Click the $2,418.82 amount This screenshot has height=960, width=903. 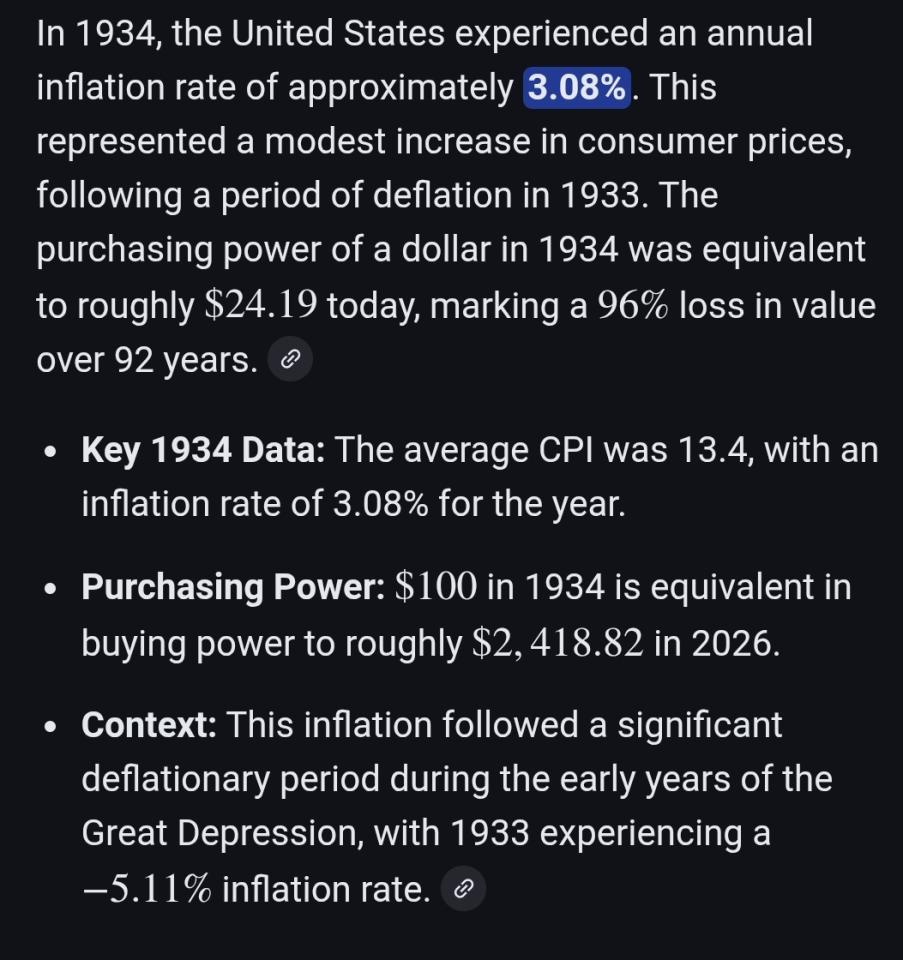point(557,643)
